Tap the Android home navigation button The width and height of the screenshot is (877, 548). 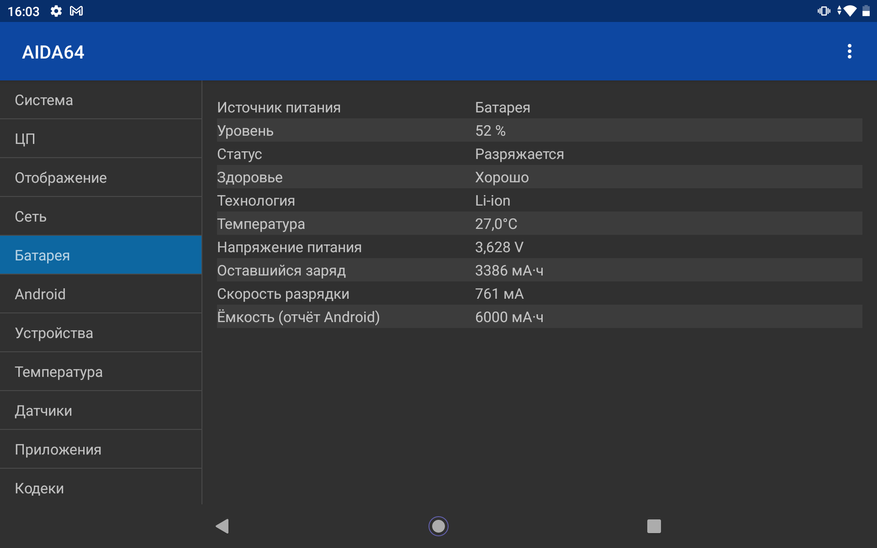point(438,526)
